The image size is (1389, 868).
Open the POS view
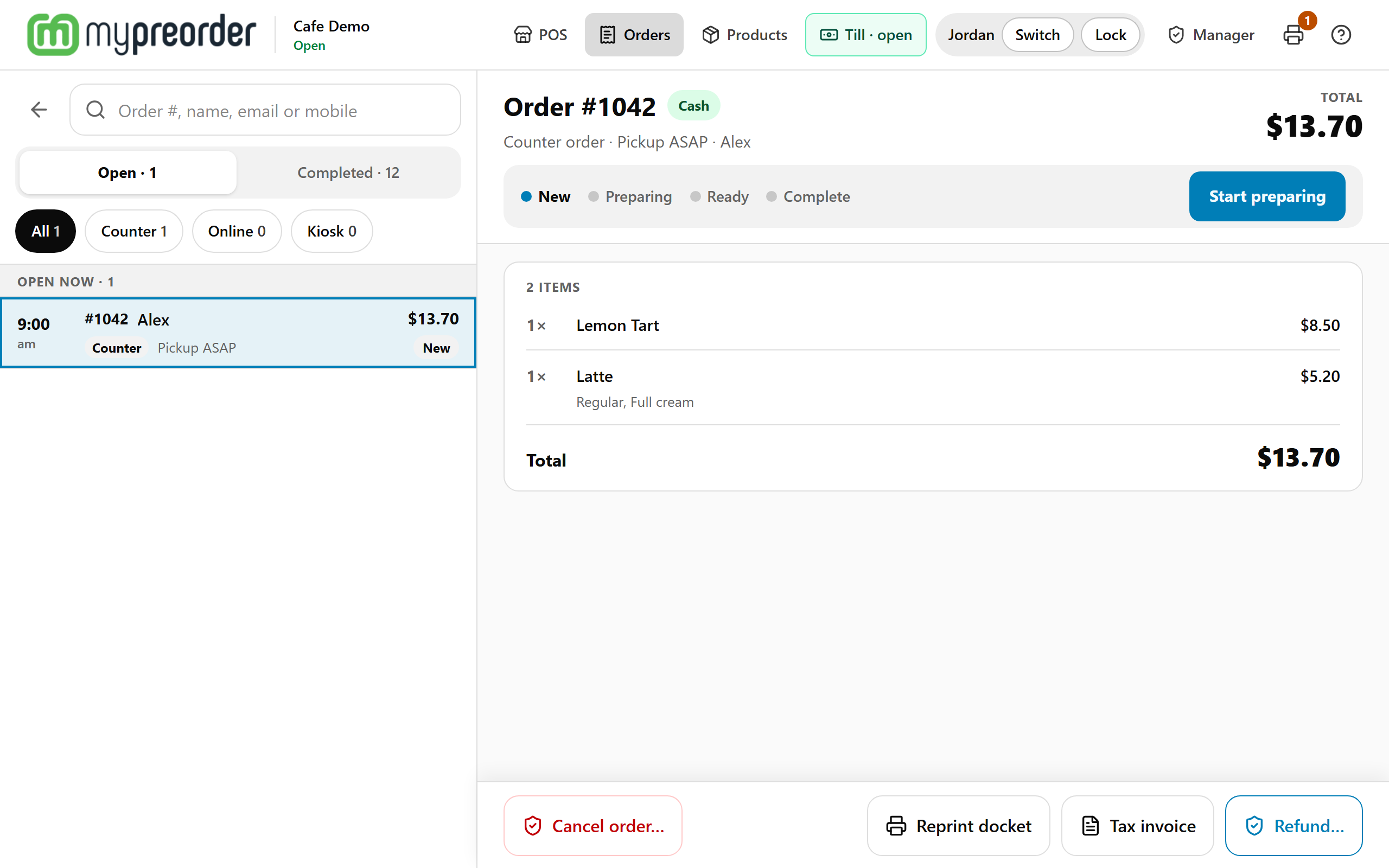pyautogui.click(x=540, y=34)
